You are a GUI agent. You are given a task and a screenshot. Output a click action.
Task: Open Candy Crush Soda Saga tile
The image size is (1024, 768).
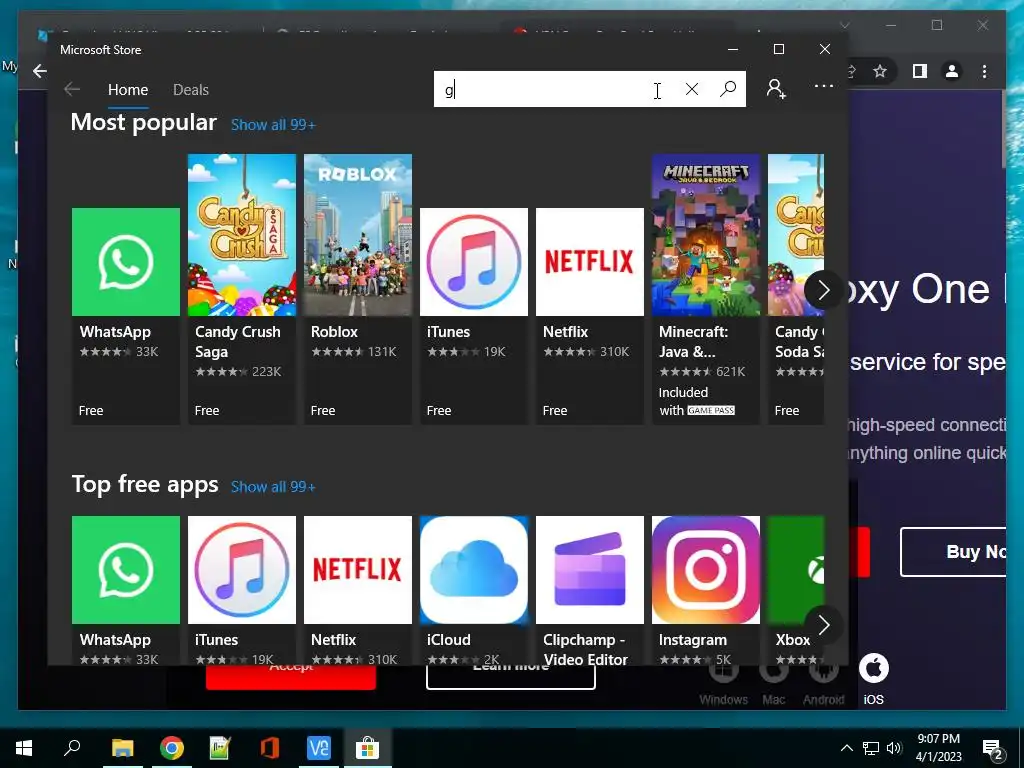(796, 289)
